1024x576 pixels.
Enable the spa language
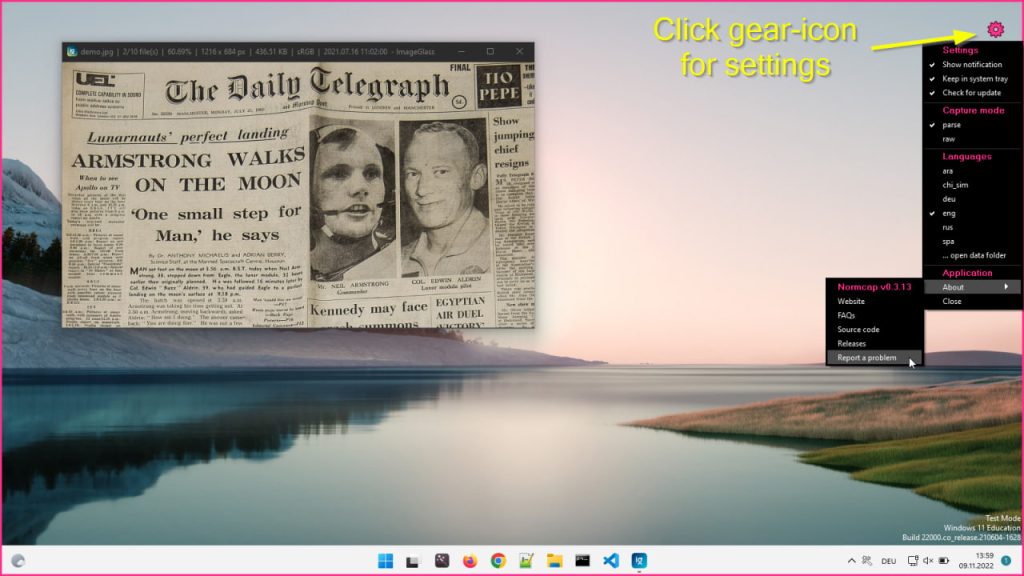coord(972,242)
